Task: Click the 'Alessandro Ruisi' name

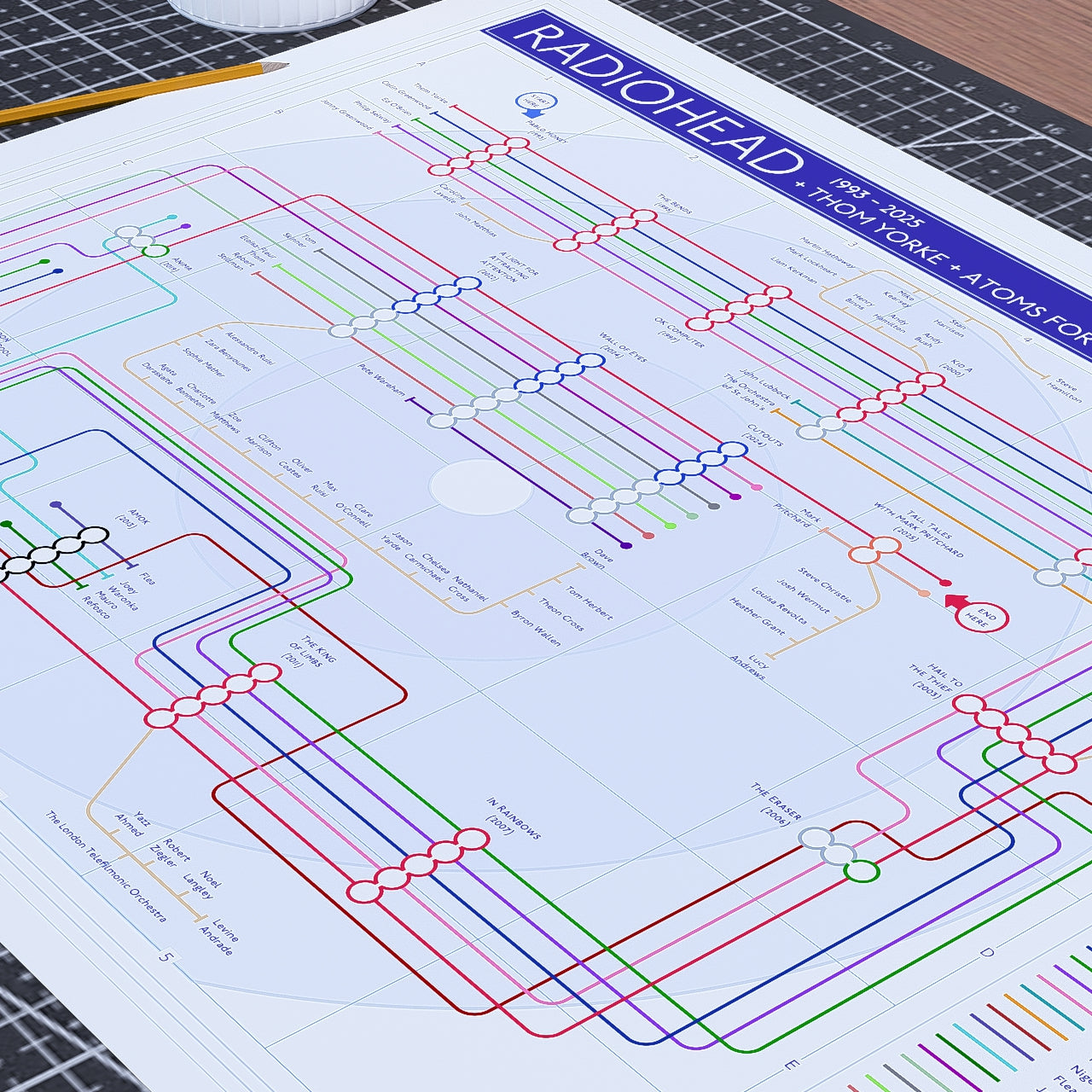Action: (x=250, y=348)
